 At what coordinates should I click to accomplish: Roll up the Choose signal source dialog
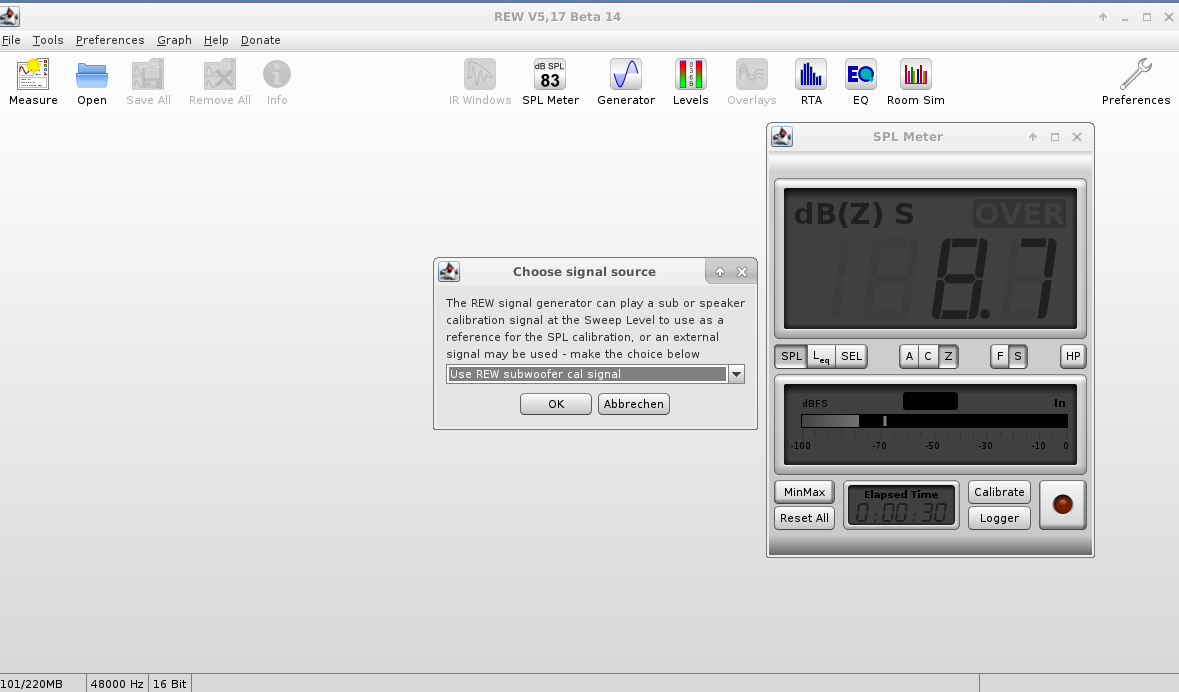720,272
